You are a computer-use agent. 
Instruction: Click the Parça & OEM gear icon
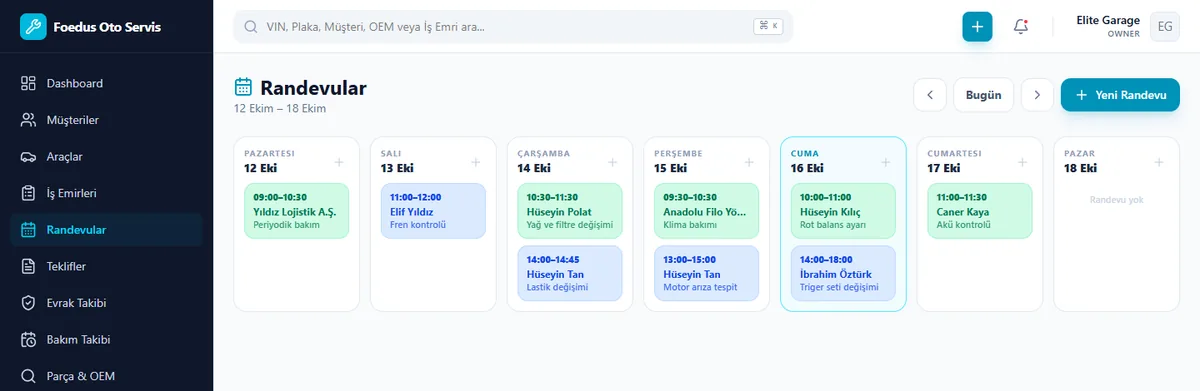(29, 376)
